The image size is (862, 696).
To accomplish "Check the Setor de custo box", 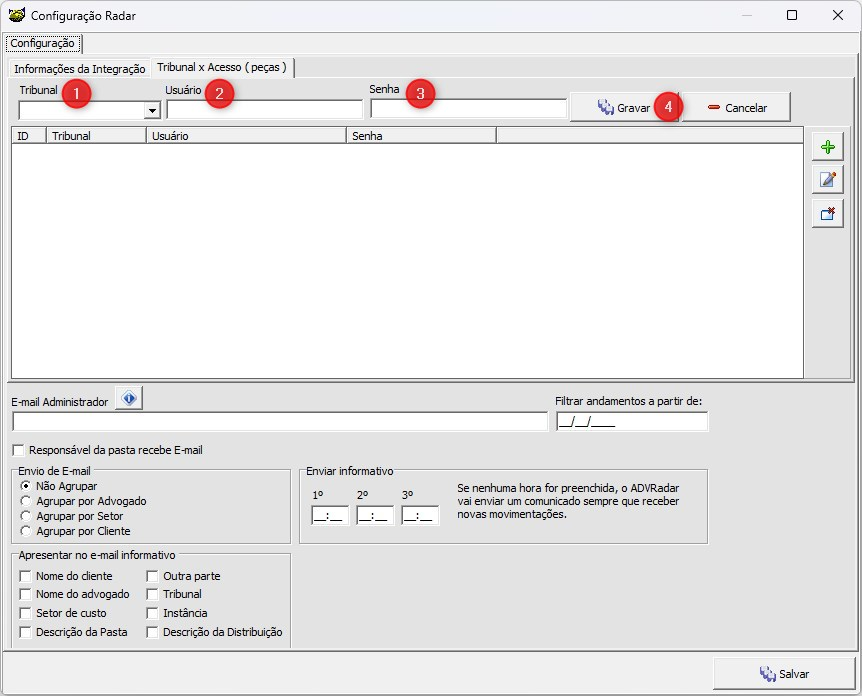I will [x=25, y=613].
